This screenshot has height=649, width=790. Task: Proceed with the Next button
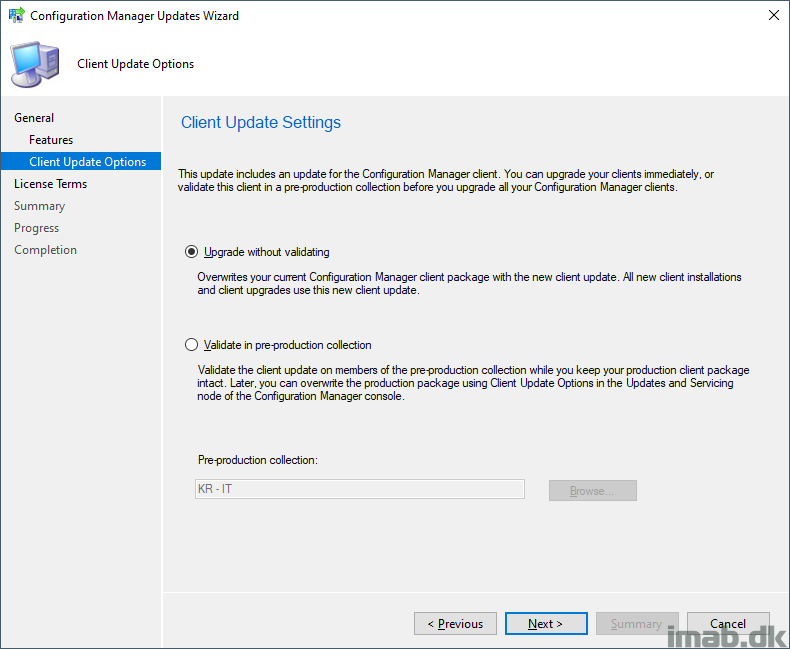(x=546, y=624)
